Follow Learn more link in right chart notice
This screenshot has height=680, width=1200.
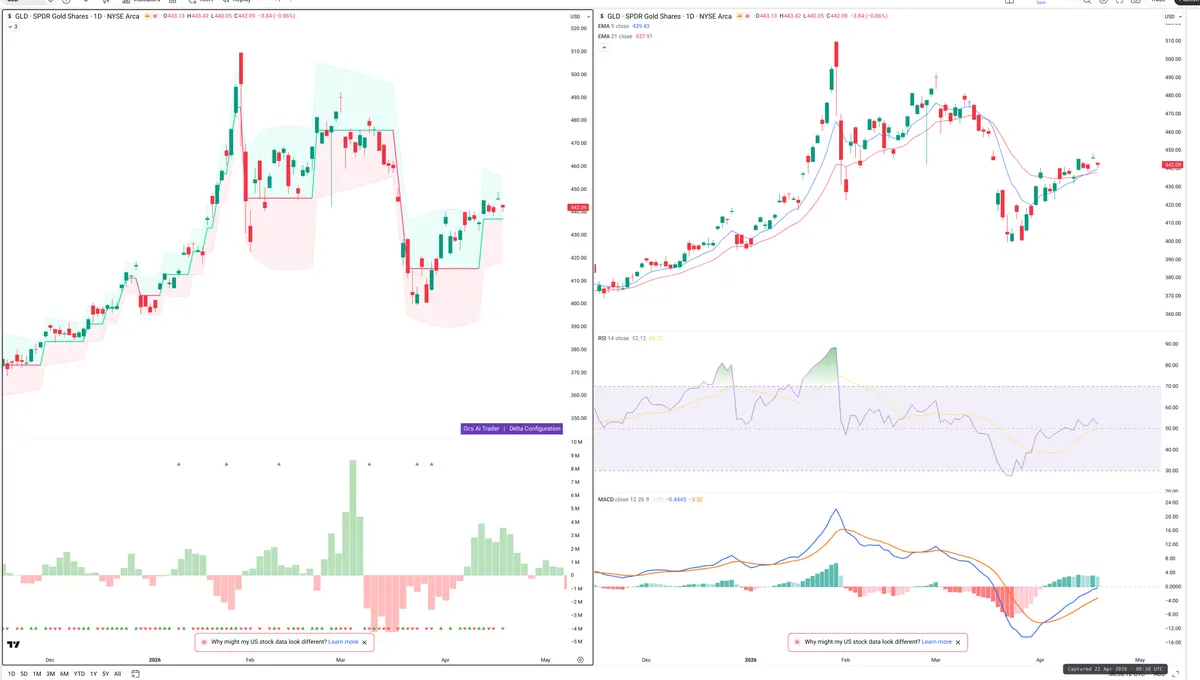pyautogui.click(x=937, y=642)
